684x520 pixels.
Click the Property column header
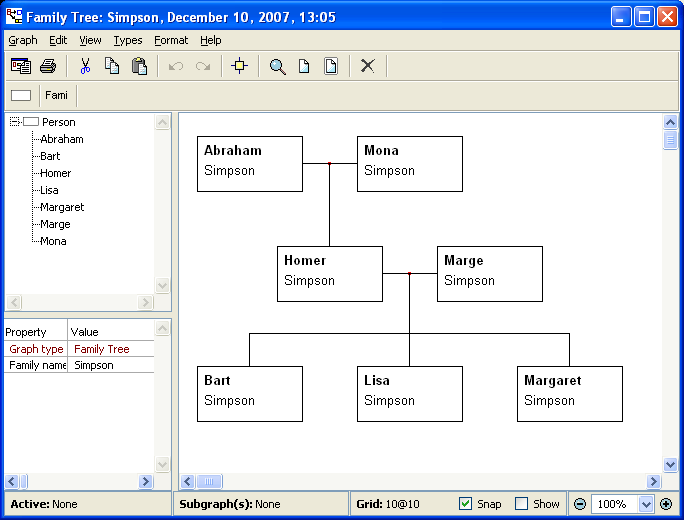(x=36, y=332)
